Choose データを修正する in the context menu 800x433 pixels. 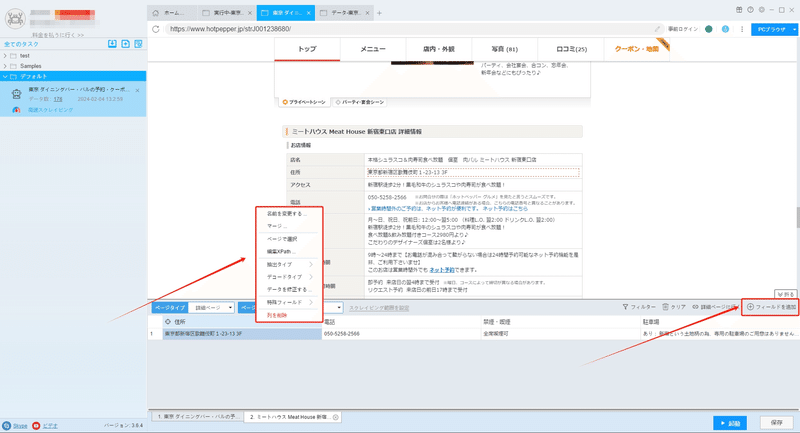[x=289, y=290]
